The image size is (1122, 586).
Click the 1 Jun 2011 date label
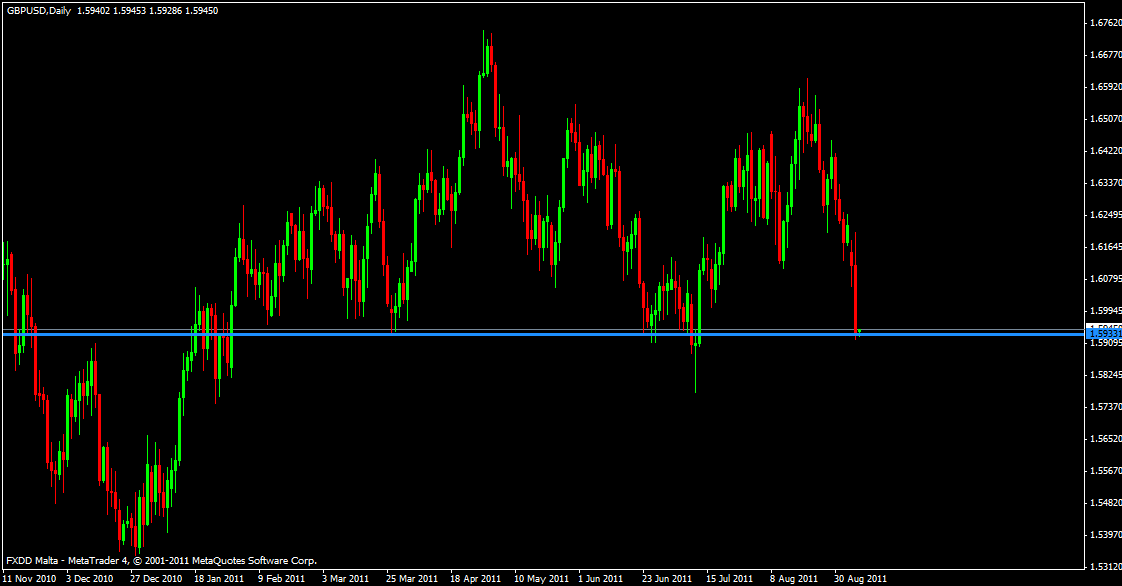click(600, 578)
